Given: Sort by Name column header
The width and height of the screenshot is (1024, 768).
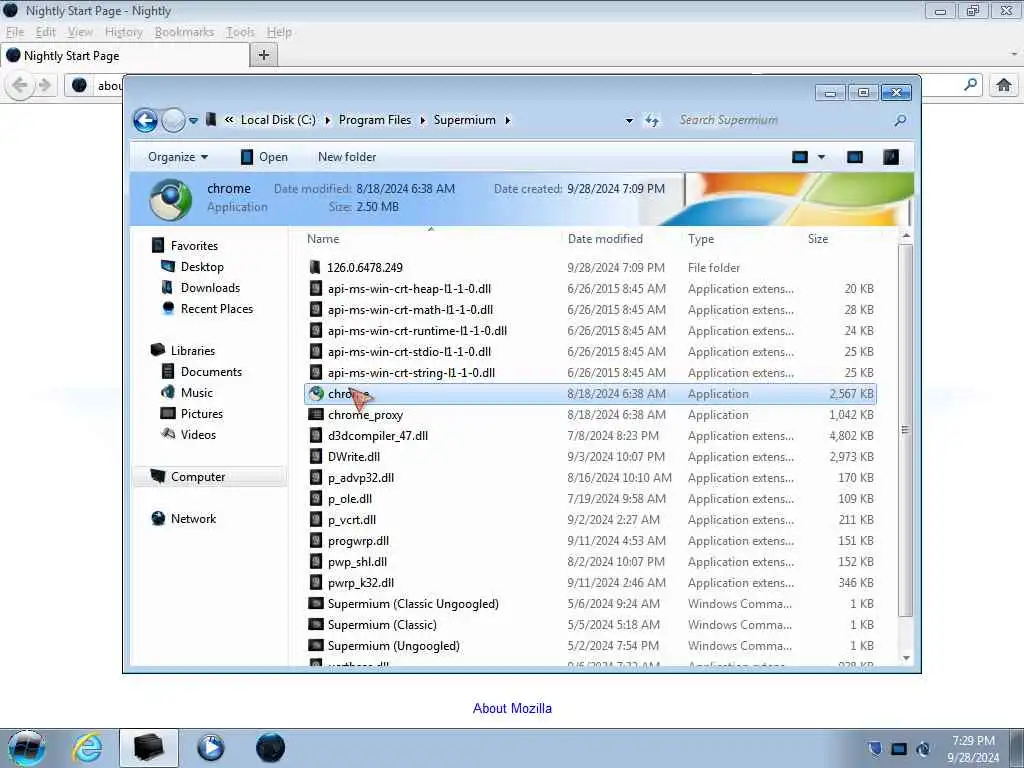Looking at the screenshot, I should click(x=323, y=239).
